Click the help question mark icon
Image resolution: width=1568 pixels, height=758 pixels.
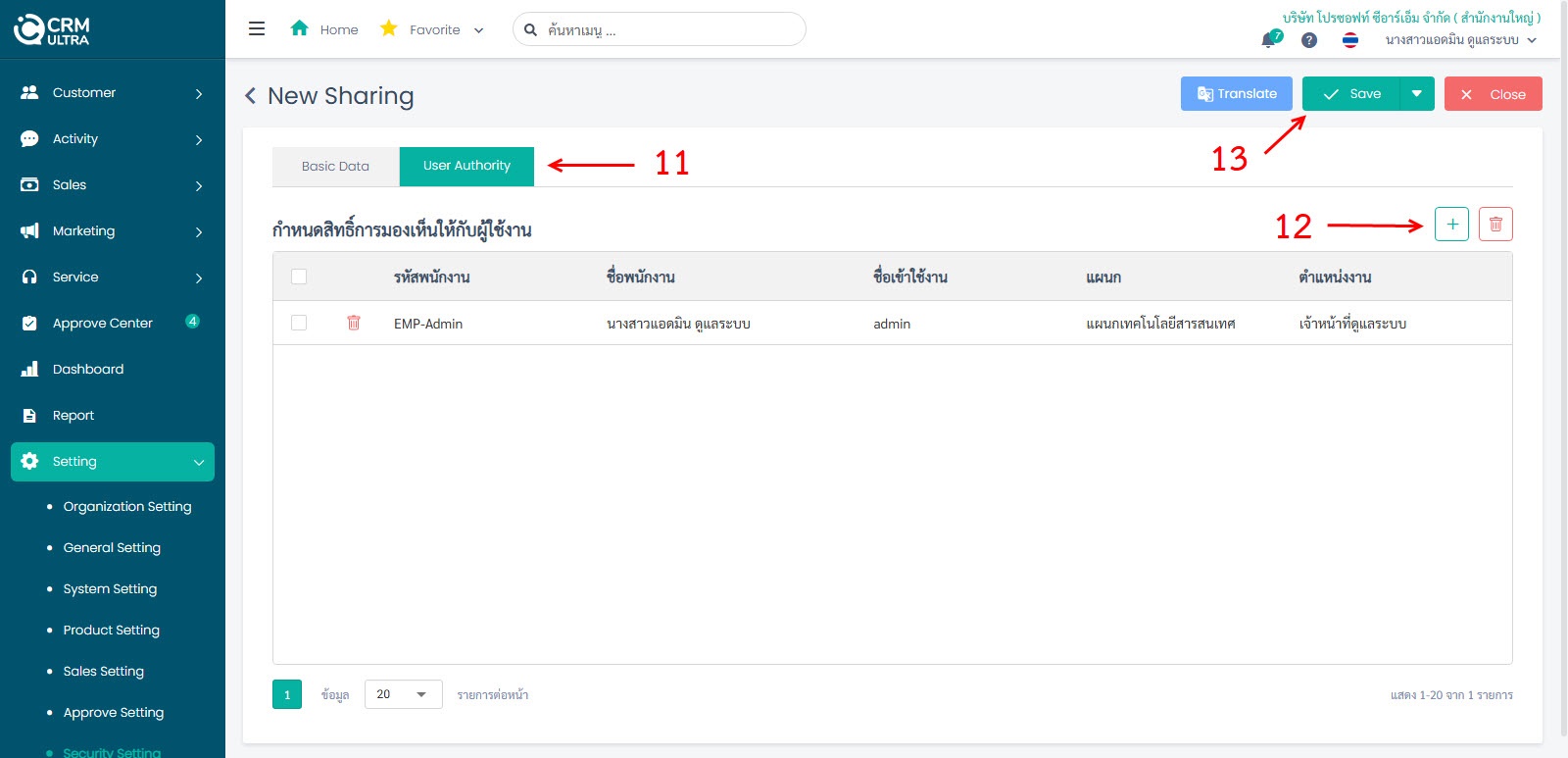[1309, 40]
